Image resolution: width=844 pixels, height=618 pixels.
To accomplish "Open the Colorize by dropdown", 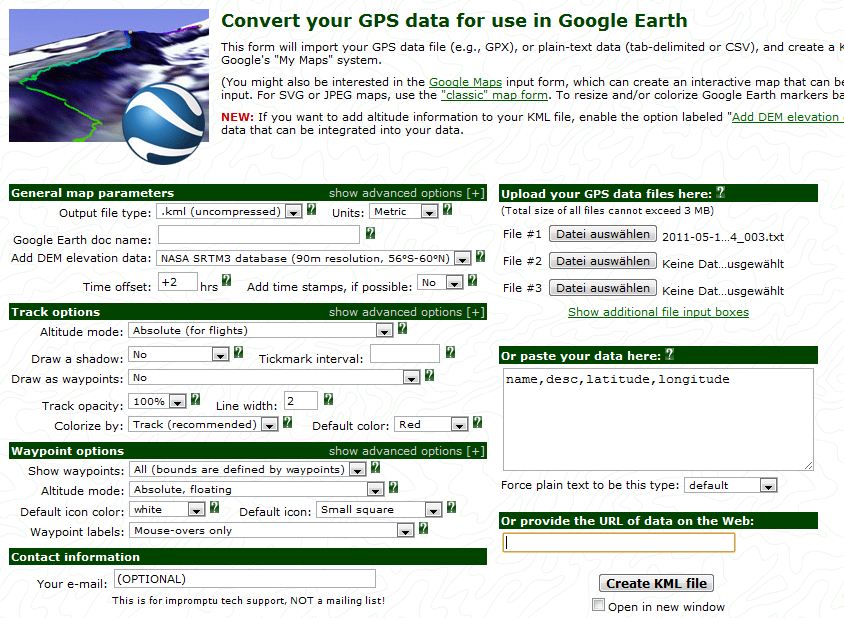I will click(203, 425).
